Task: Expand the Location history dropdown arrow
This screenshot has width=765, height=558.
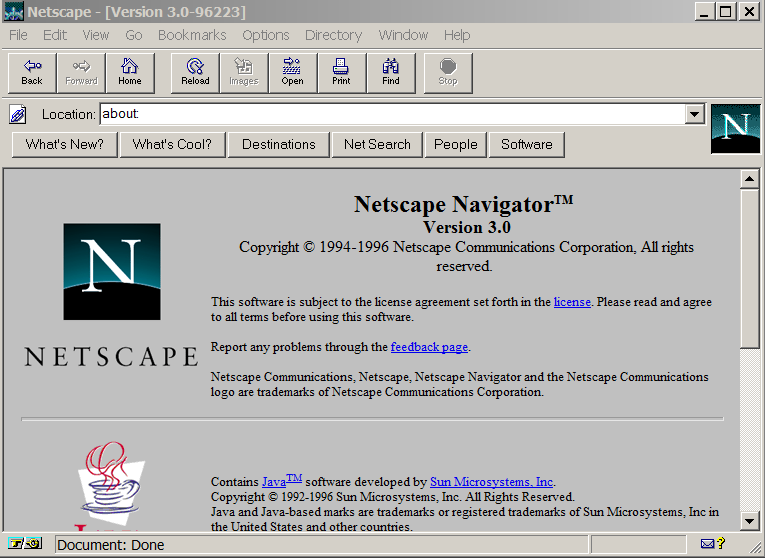Action: [695, 114]
